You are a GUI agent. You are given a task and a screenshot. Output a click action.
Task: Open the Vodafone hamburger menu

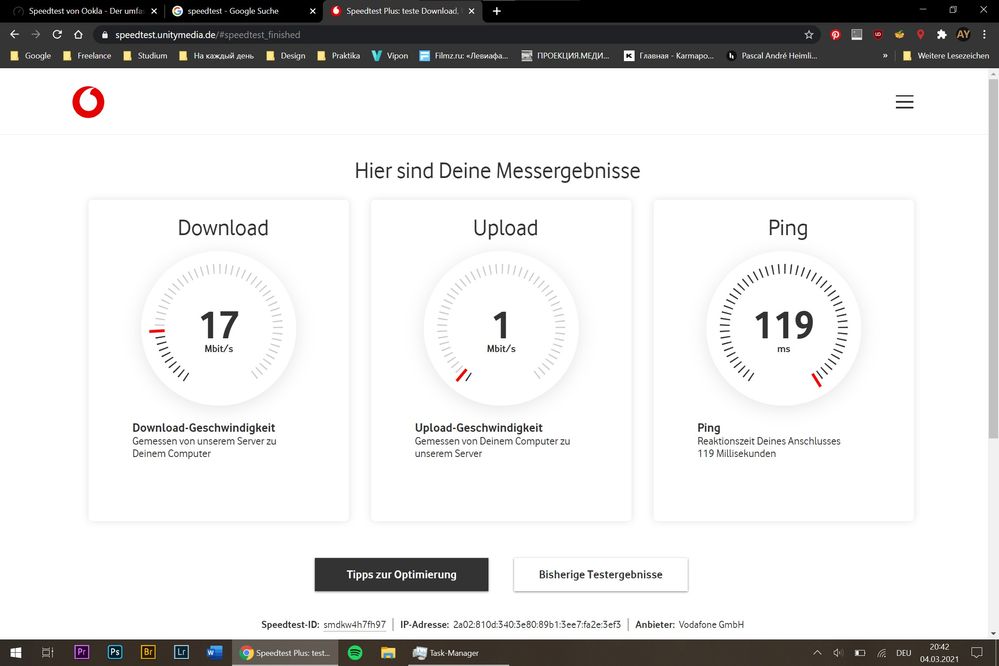(x=904, y=101)
